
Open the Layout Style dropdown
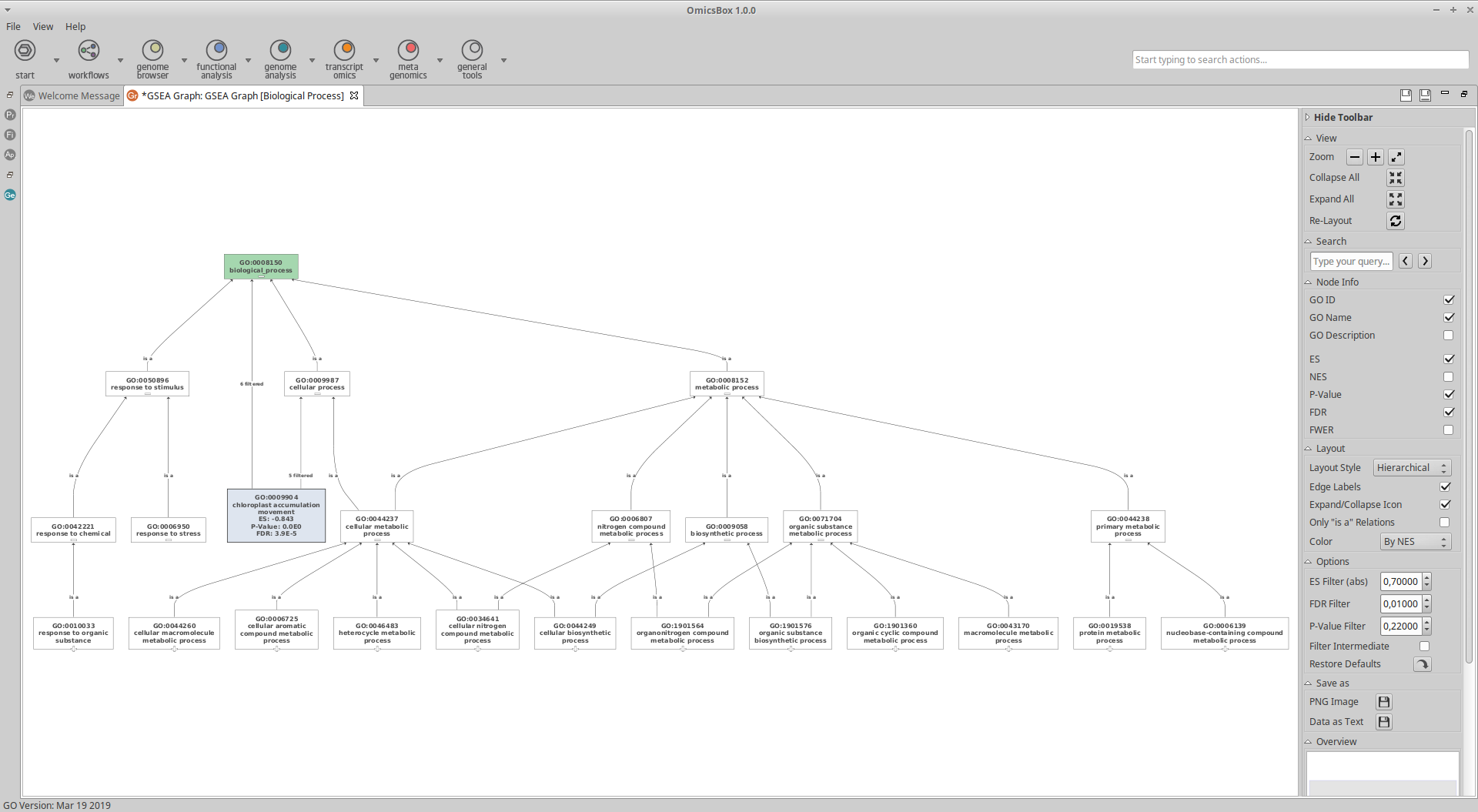1412,468
